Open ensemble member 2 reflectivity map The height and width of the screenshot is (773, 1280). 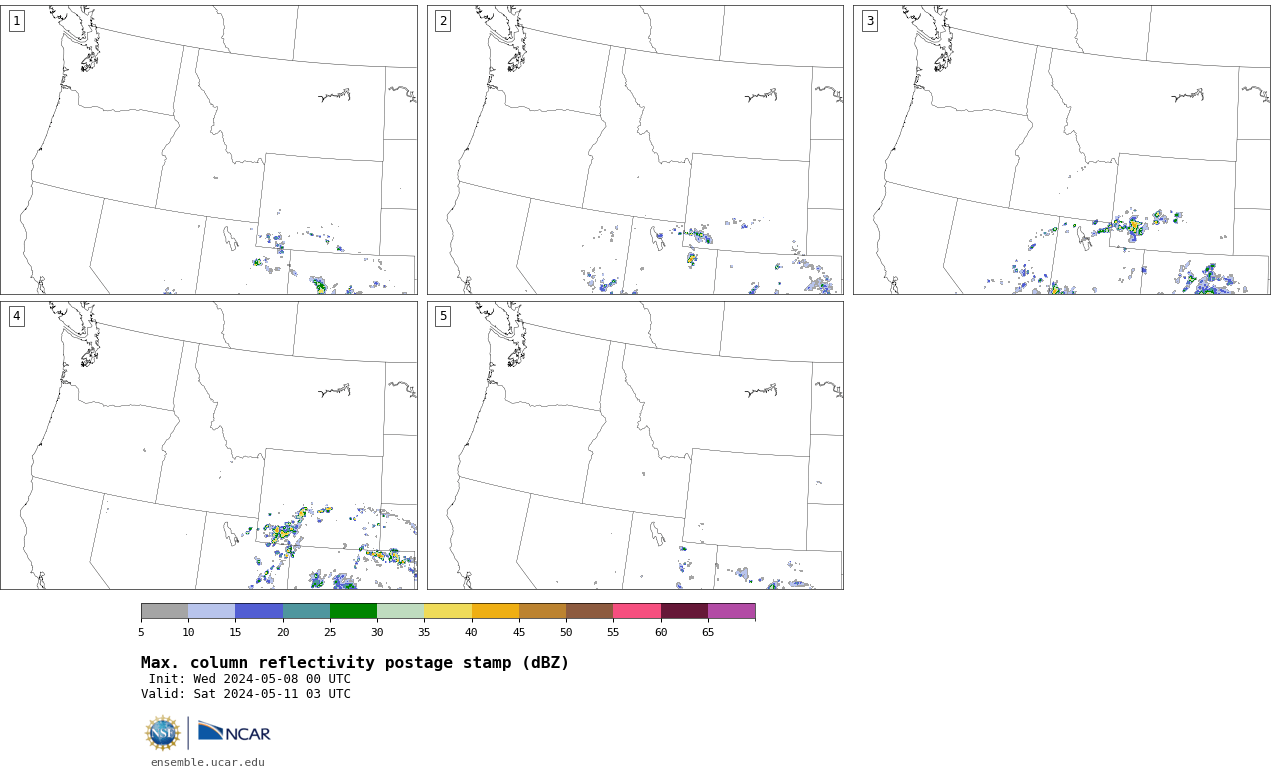[x=635, y=150]
